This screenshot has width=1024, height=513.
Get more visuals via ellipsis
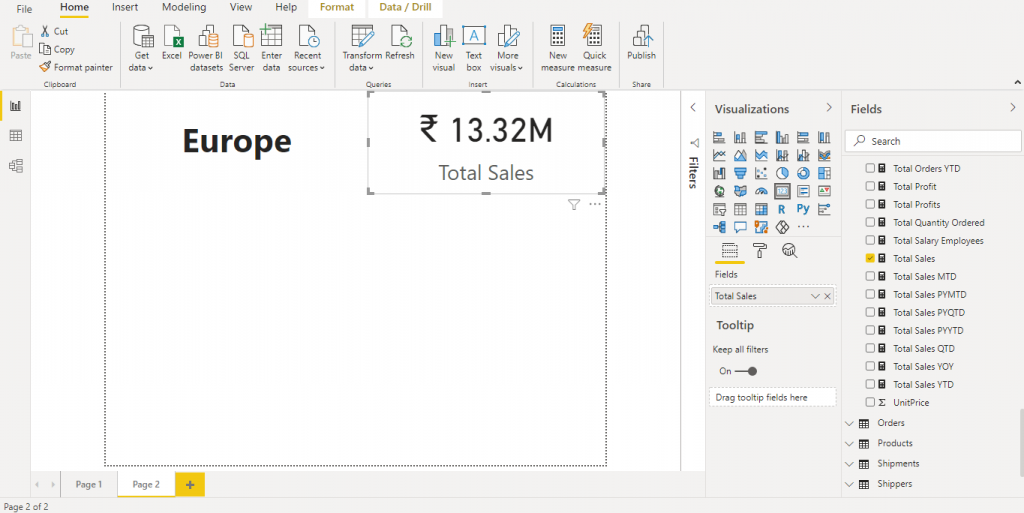803,227
